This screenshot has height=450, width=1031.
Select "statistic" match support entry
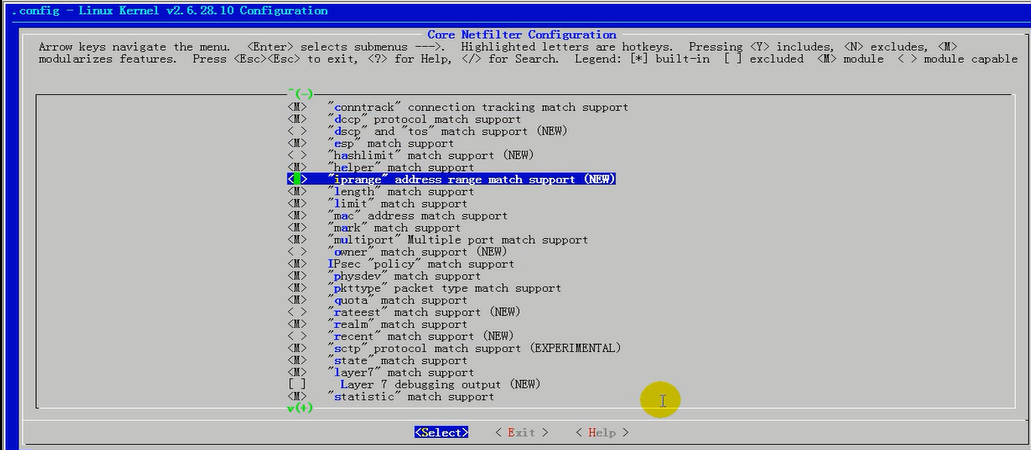coord(411,397)
